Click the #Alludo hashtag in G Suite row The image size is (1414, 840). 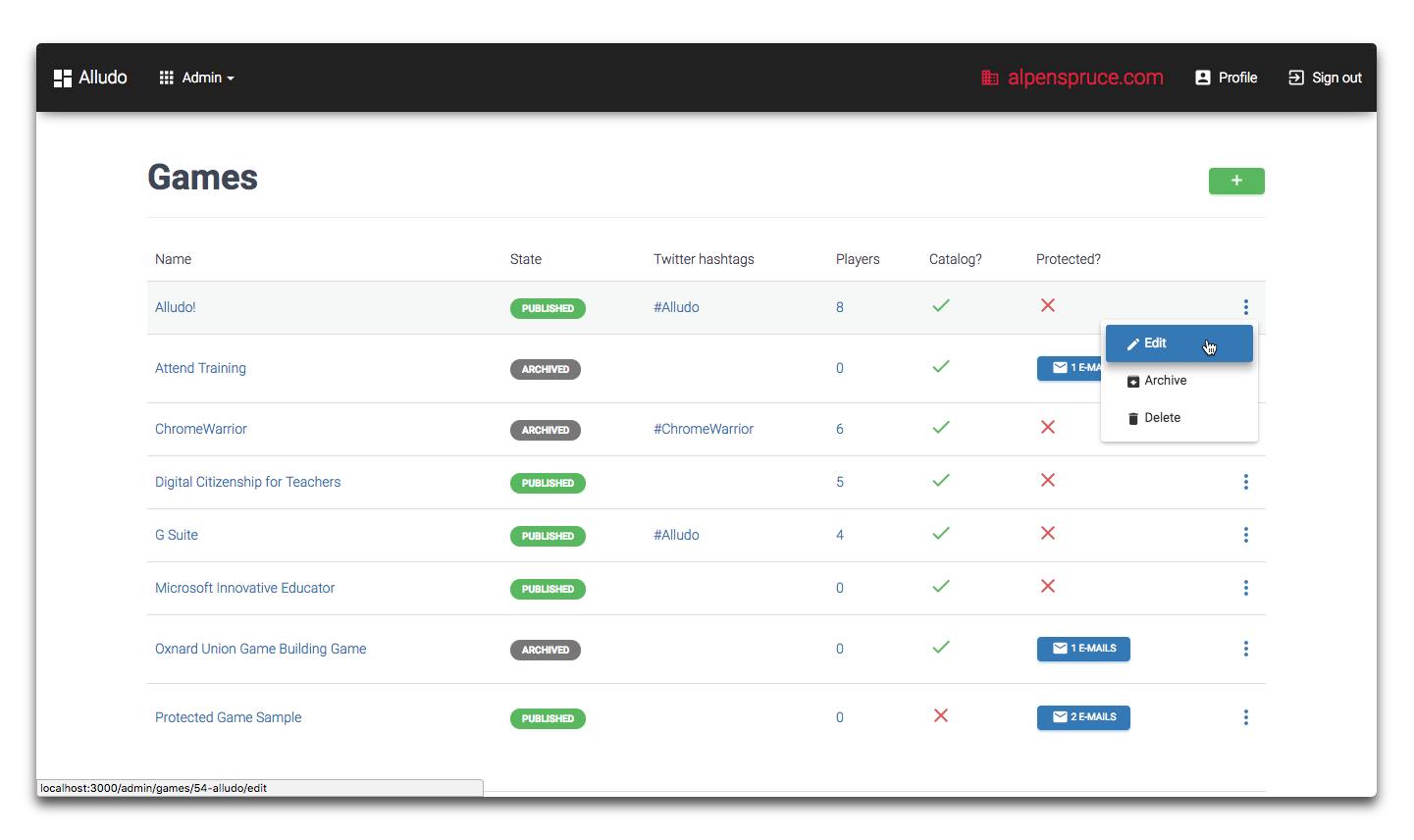point(677,535)
